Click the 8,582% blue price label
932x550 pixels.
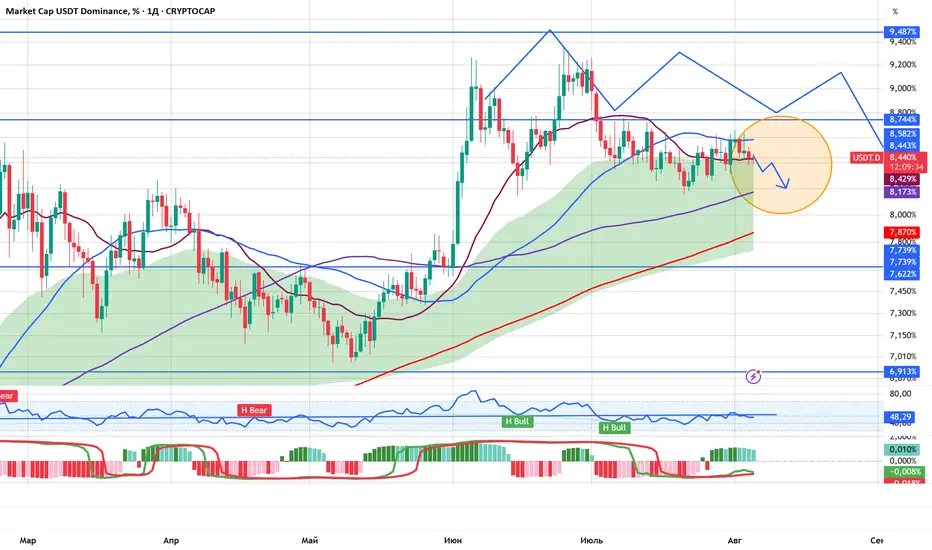click(x=902, y=134)
